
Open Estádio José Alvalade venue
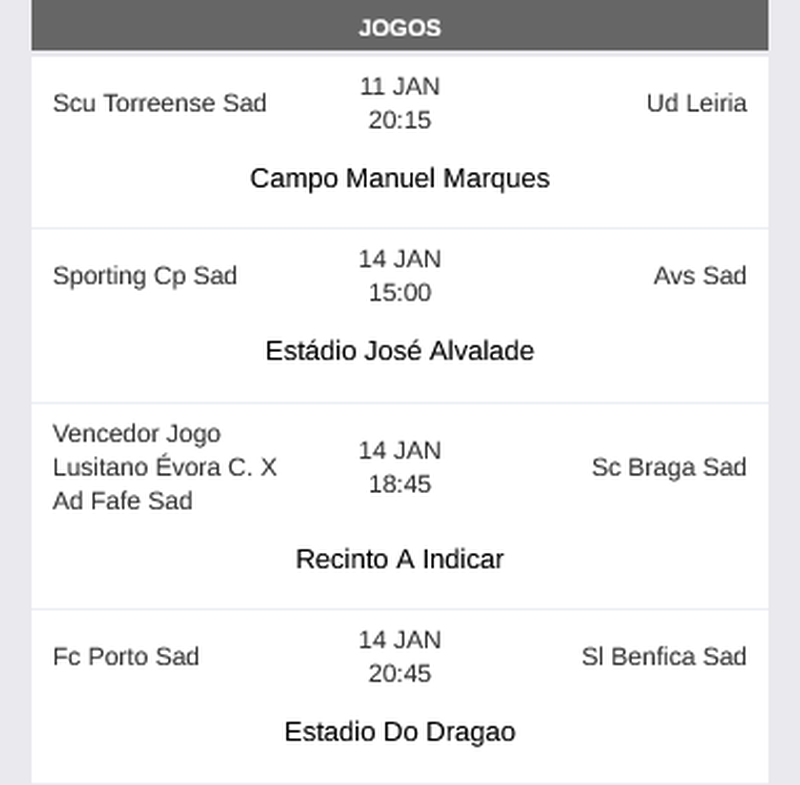(x=400, y=351)
